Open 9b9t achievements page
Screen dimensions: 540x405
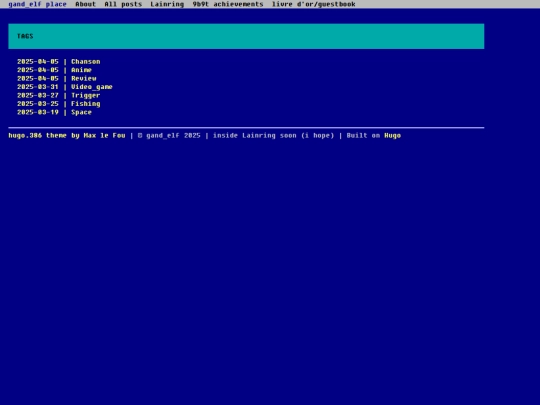pyautogui.click(x=228, y=4)
